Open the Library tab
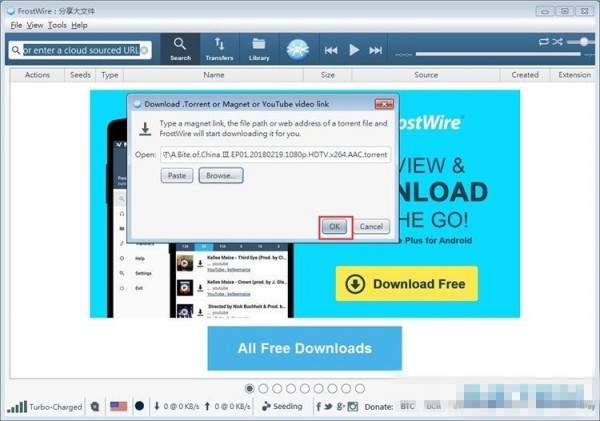This screenshot has height=421, width=600. tap(259, 48)
